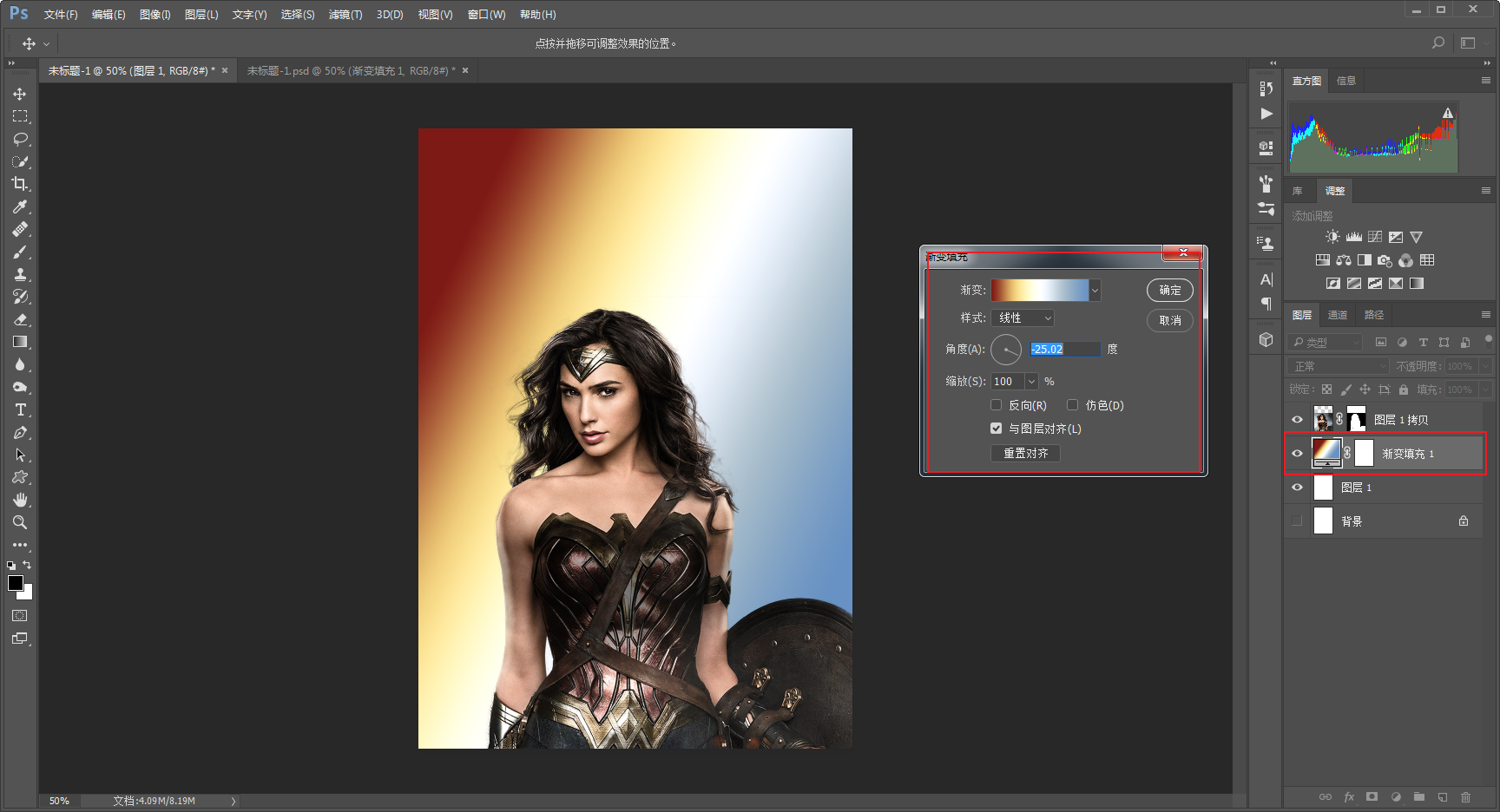The width and height of the screenshot is (1500, 812).
Task: Open the 类型 layer filter dropdown
Action: point(1325,343)
